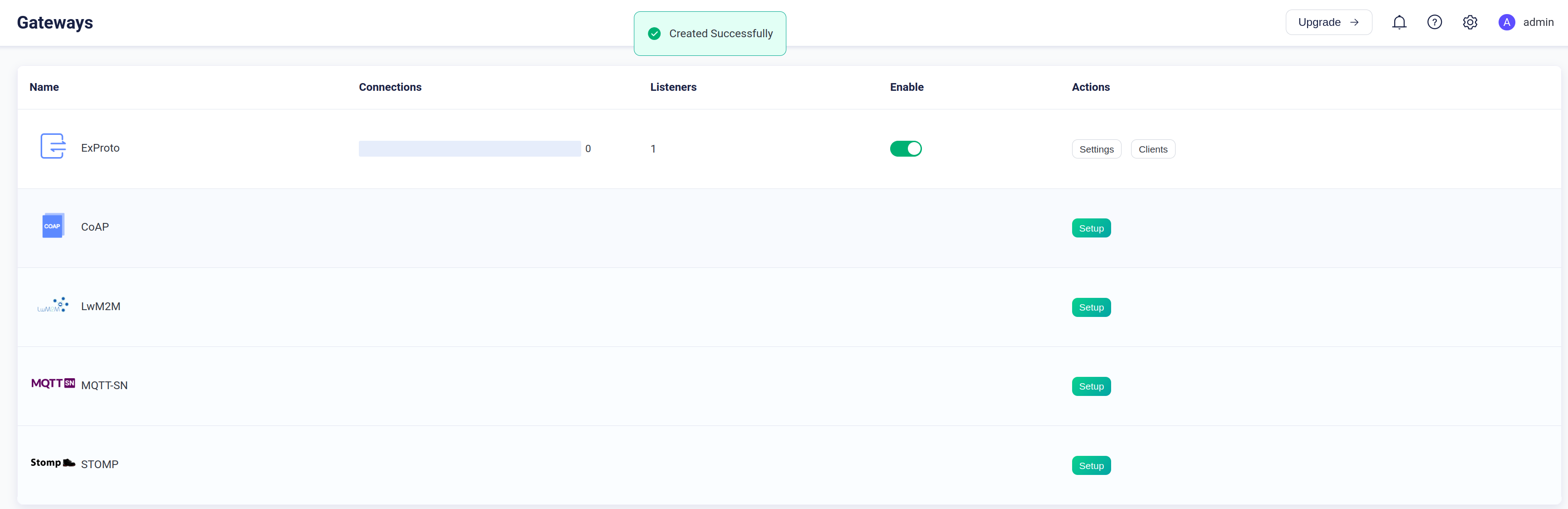Click the MQTT-SN gateway icon
This screenshot has height=509, width=1568.
click(52, 384)
